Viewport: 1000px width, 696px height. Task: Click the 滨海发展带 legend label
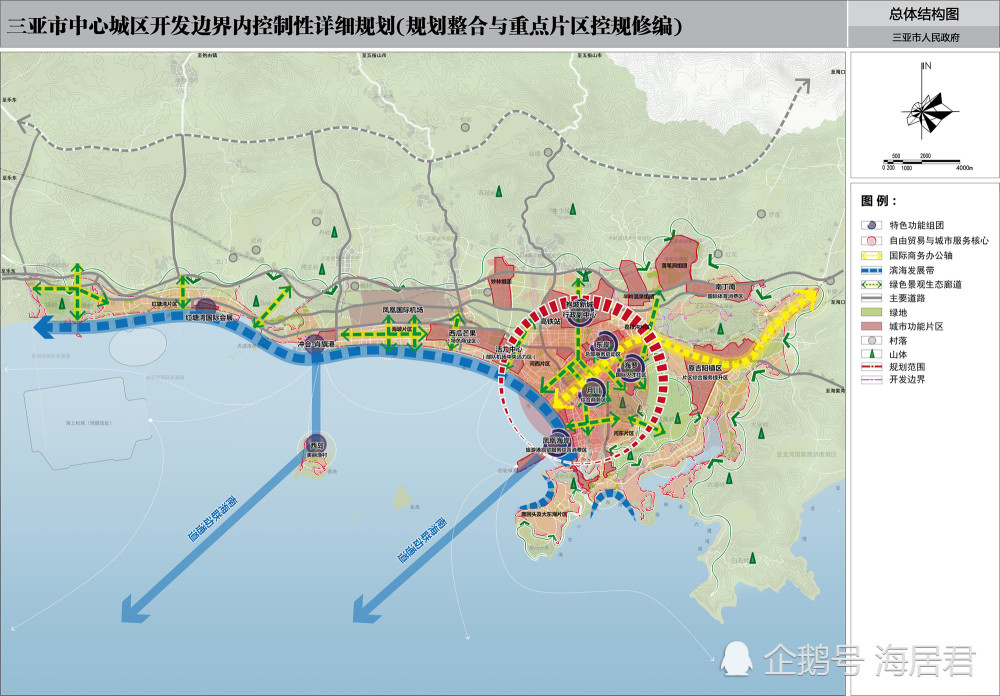[x=912, y=270]
